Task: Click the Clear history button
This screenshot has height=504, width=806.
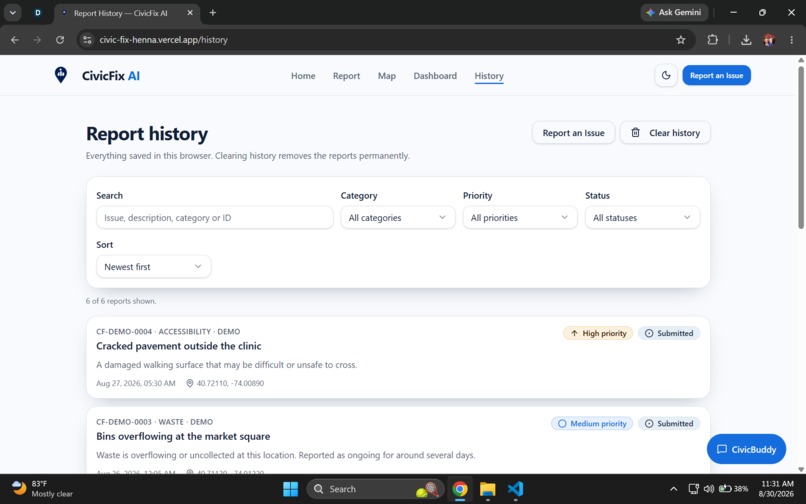Action: 665,133
